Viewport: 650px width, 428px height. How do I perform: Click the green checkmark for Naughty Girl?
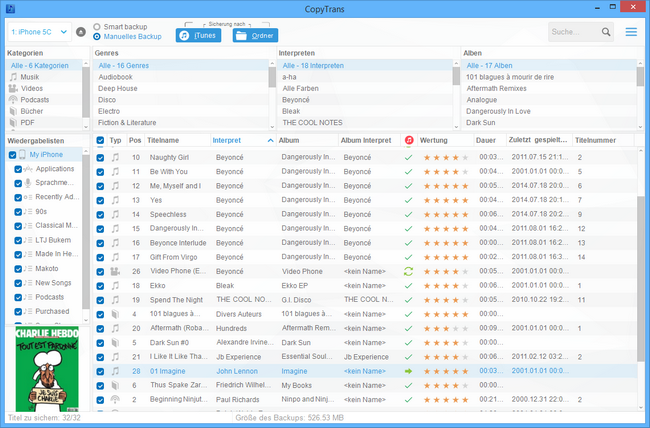pos(408,158)
